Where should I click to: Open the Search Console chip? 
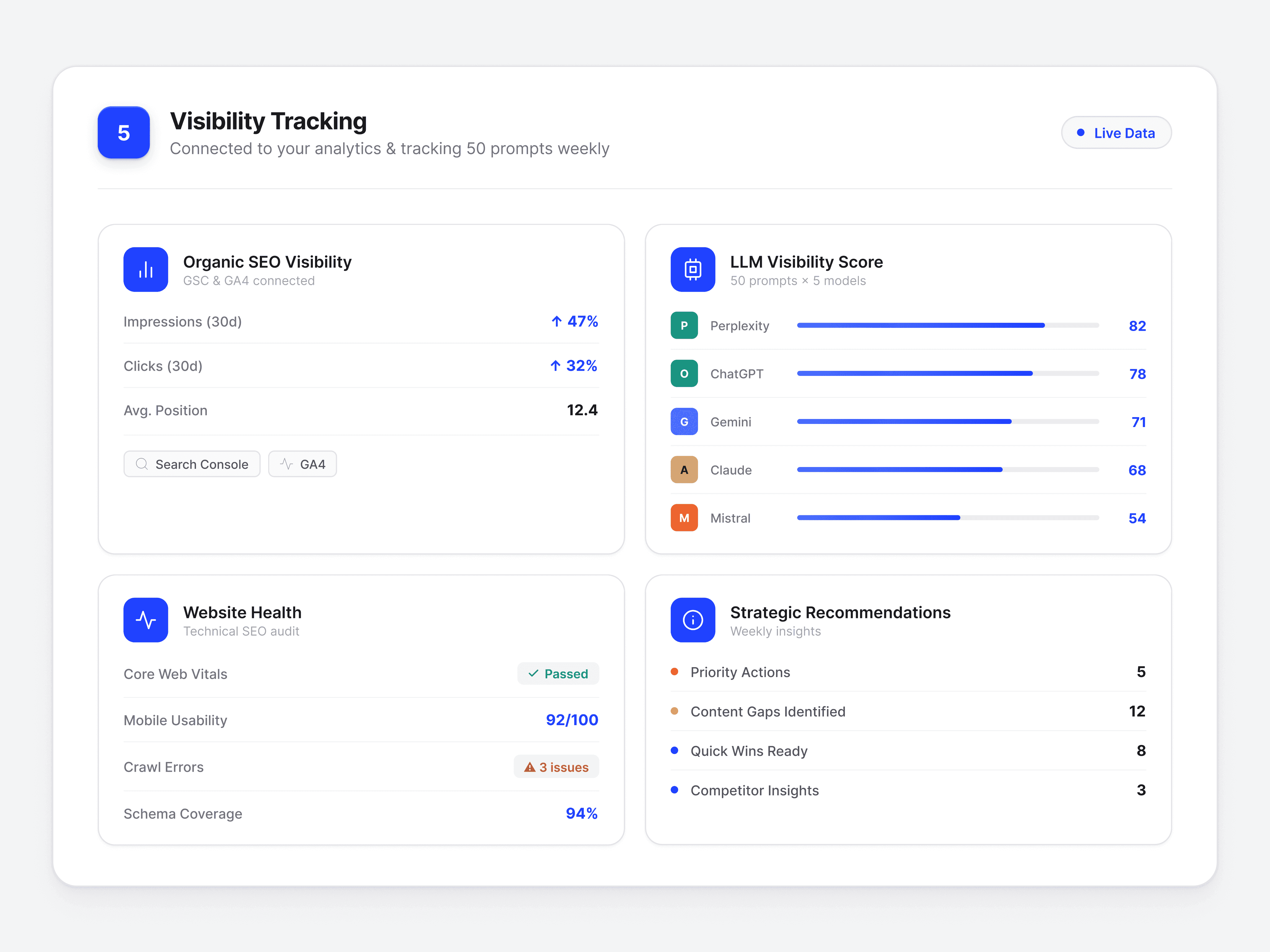192,464
